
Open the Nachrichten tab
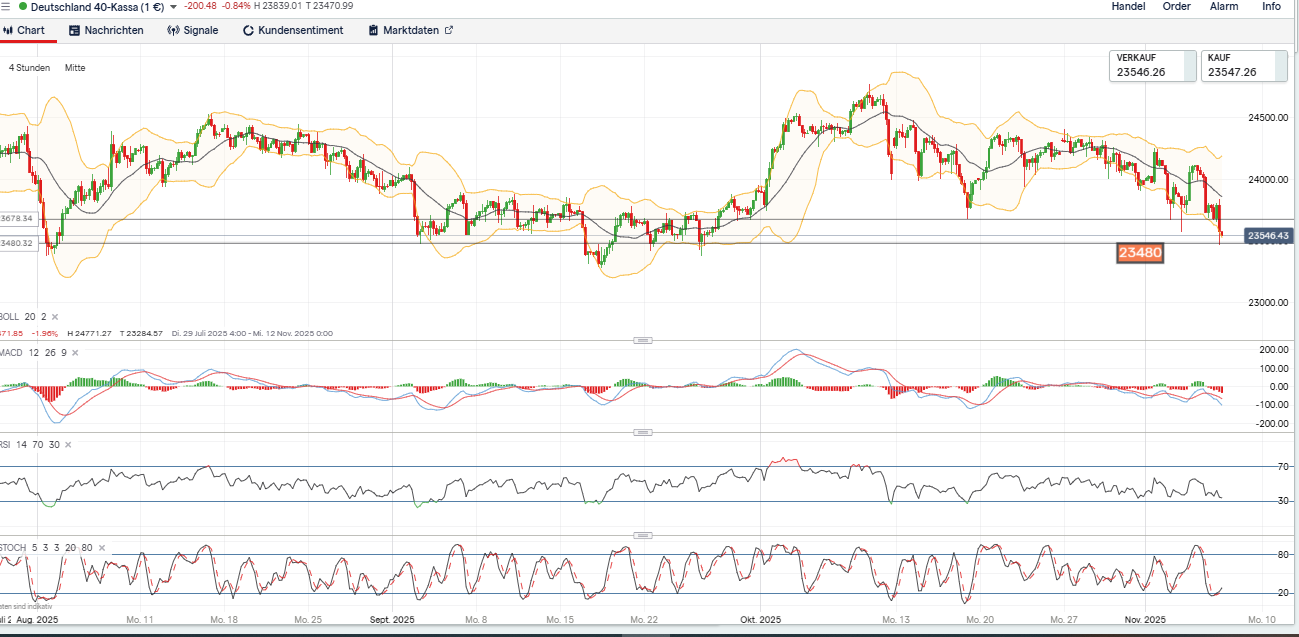pyautogui.click(x=106, y=30)
